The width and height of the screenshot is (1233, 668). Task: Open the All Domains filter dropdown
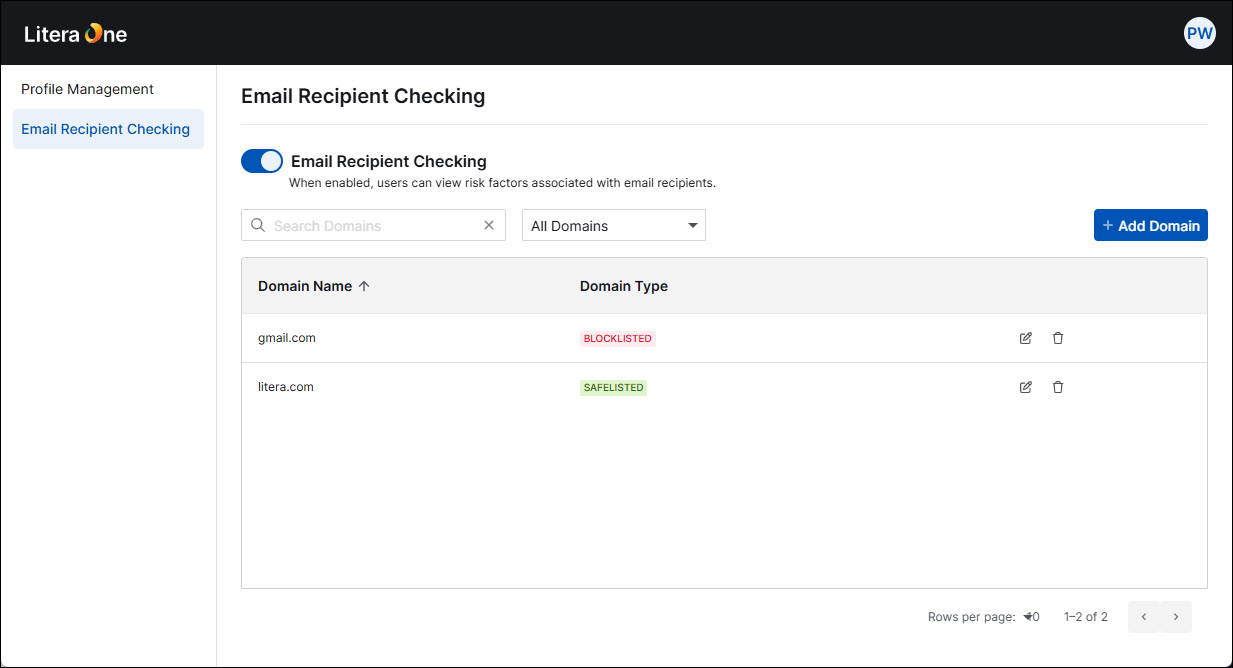tap(613, 225)
